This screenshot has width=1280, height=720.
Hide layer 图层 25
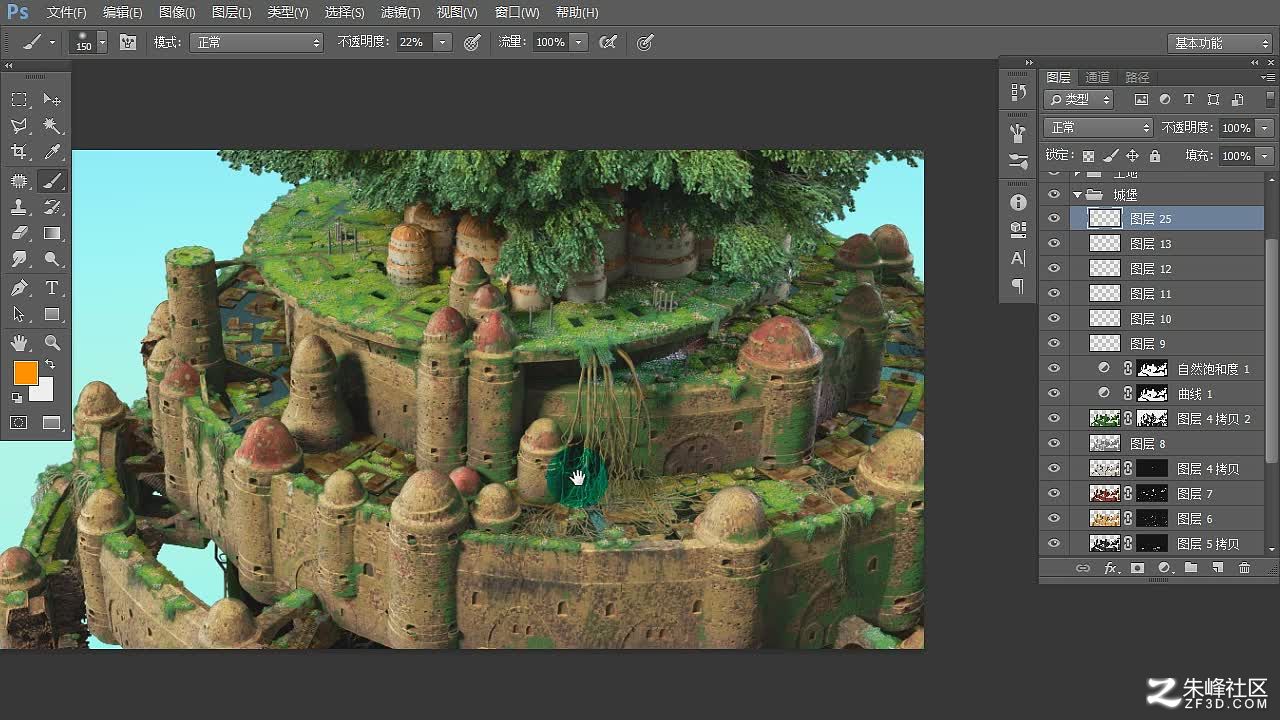tap(1053, 219)
